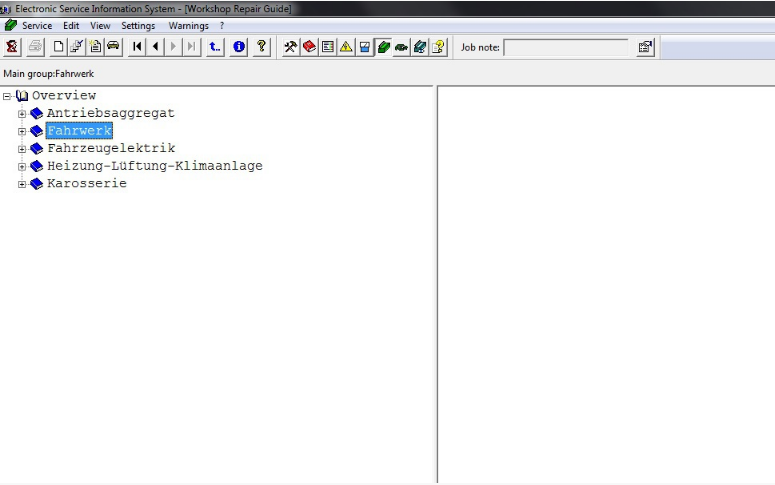775x485 pixels.
Task: Select Heizung-Lüftung-Klimaanlage in the tree
Action: click(x=154, y=166)
